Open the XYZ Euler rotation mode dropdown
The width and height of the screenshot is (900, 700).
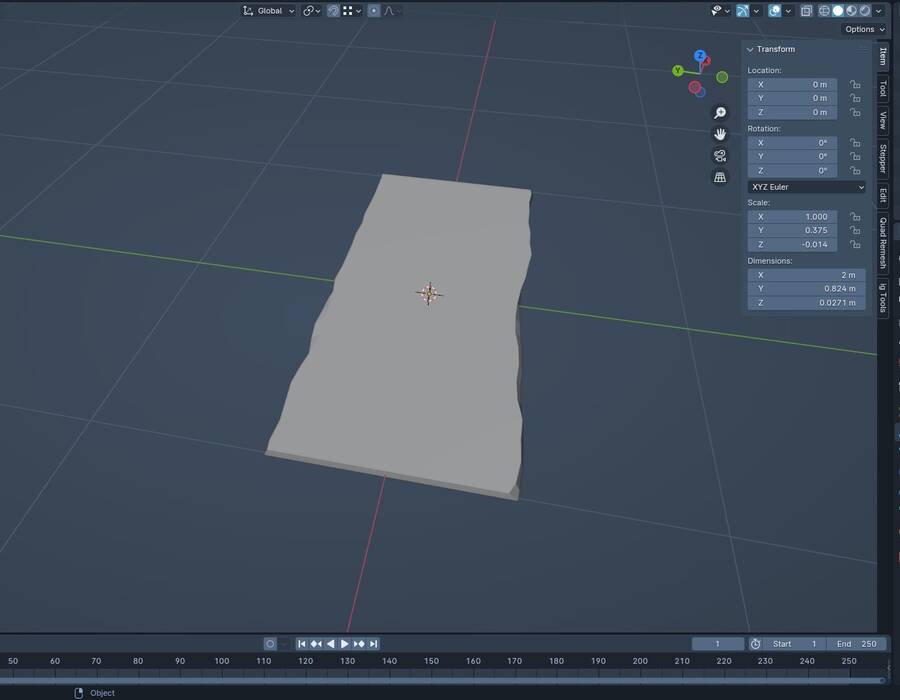click(806, 187)
